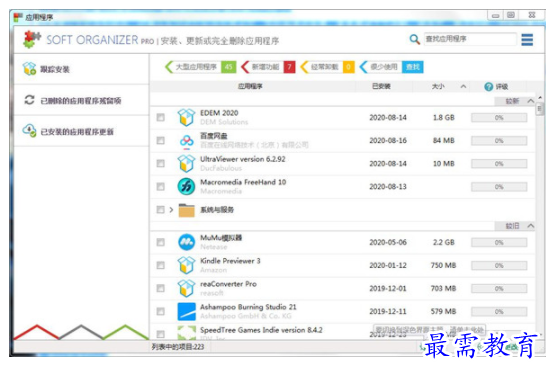Tick the 系统与服务 checkbox
This screenshot has width=546, height=377.
point(161,210)
